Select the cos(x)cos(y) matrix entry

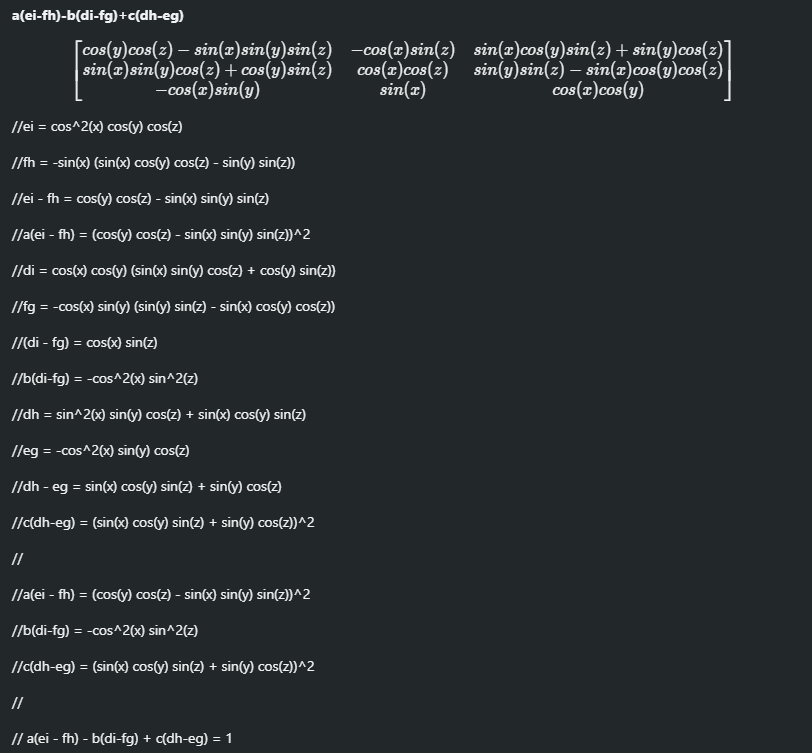598,90
